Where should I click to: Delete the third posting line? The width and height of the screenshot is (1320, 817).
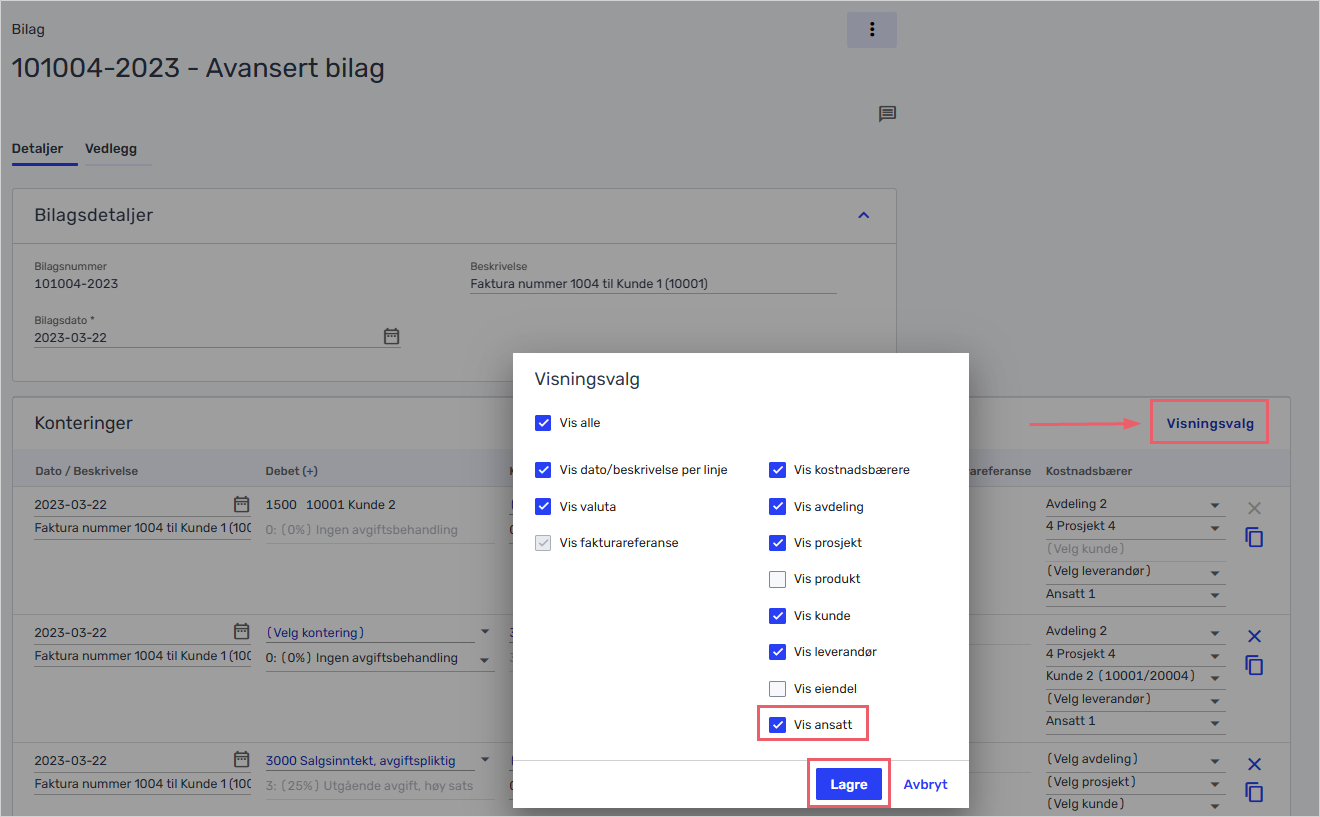(x=1255, y=765)
